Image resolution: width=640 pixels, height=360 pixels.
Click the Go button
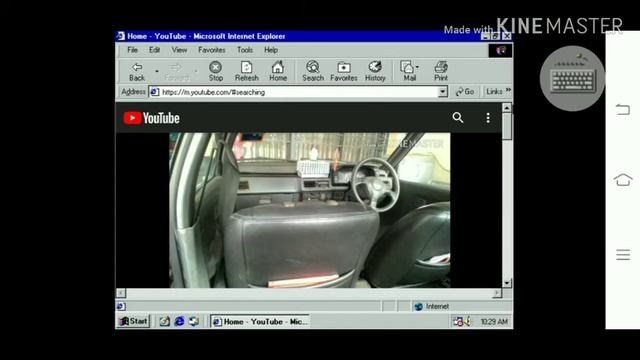465,92
